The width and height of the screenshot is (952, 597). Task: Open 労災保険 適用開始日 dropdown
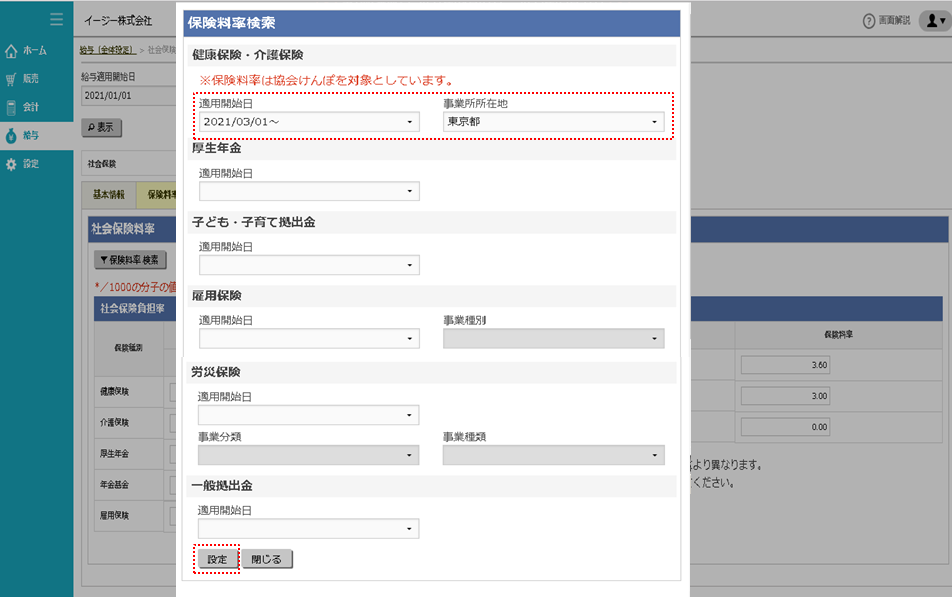click(x=309, y=415)
